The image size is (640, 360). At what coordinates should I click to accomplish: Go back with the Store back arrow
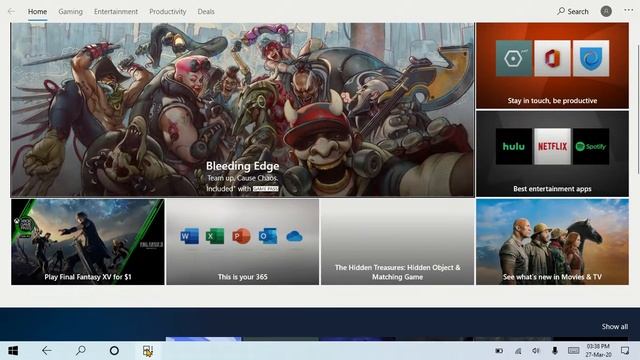(x=11, y=11)
